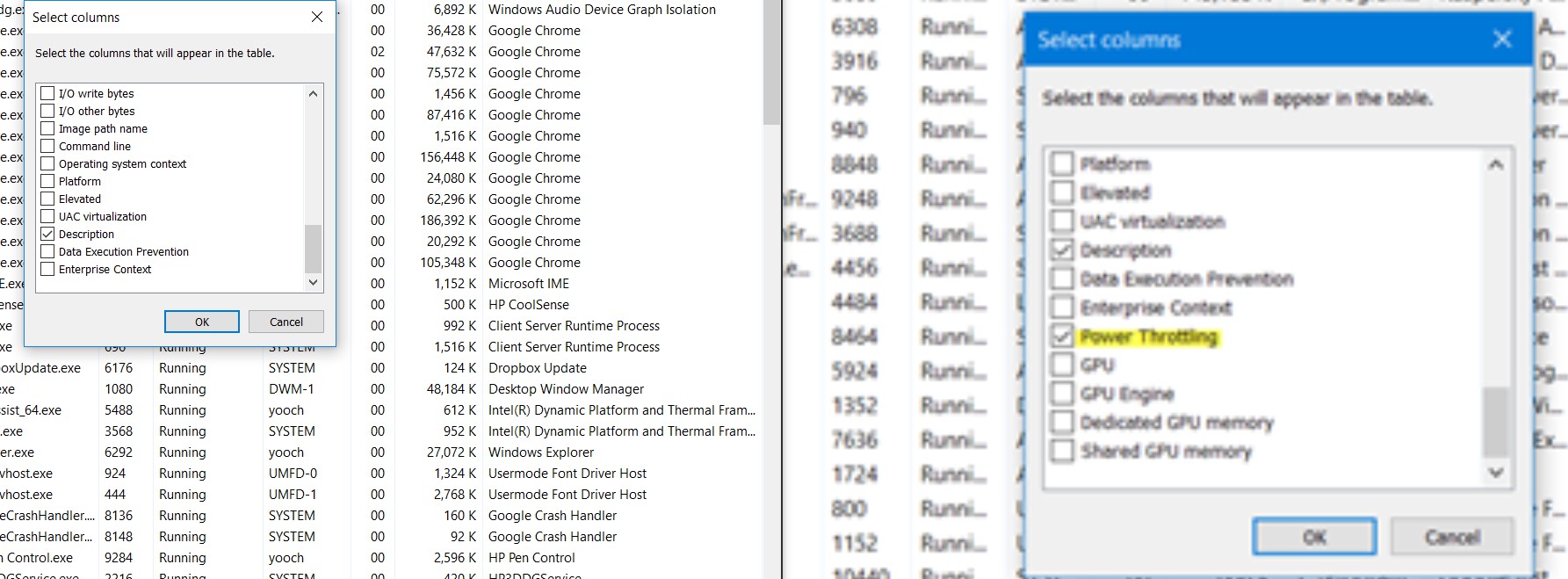The height and width of the screenshot is (579, 1568).
Task: Enable the Command line column
Action: (x=48, y=146)
